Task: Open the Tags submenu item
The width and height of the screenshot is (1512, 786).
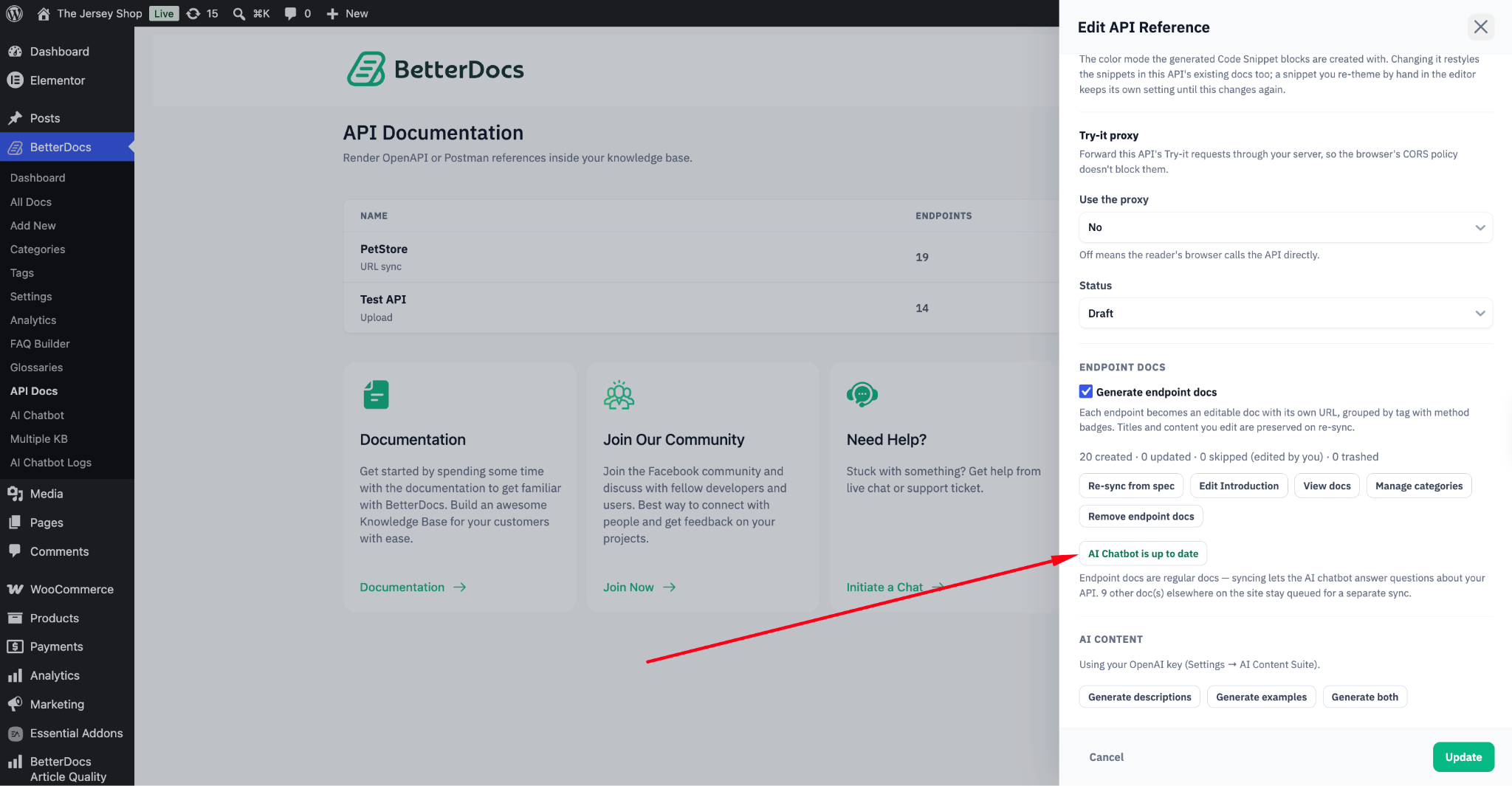Action: click(x=22, y=273)
